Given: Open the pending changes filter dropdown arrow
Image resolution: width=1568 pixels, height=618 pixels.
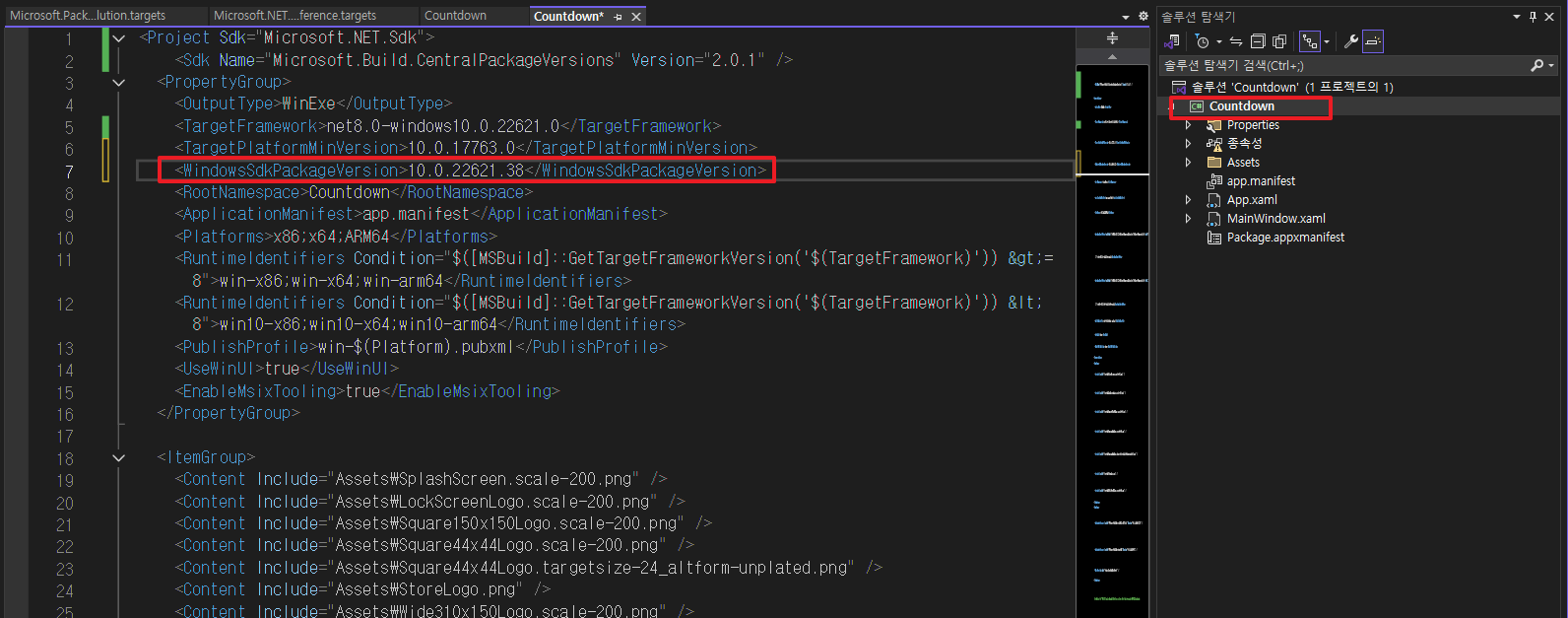Looking at the screenshot, I should pos(1218,41).
